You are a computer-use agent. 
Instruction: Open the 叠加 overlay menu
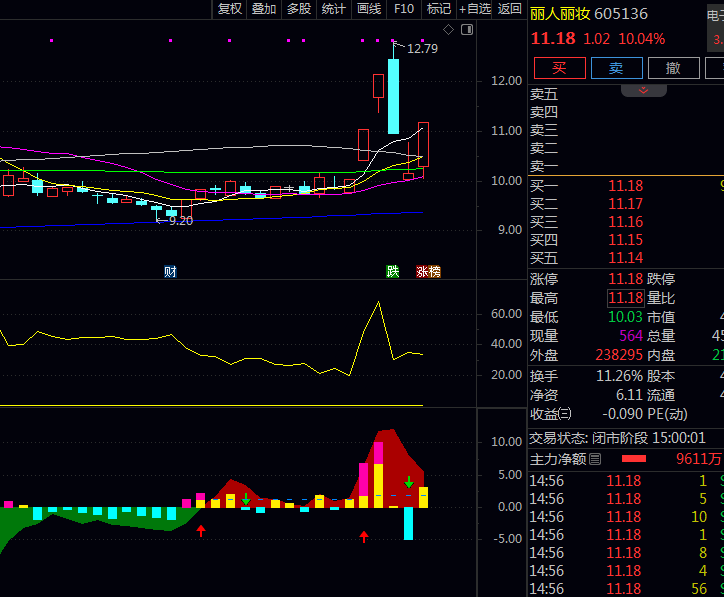[x=264, y=9]
